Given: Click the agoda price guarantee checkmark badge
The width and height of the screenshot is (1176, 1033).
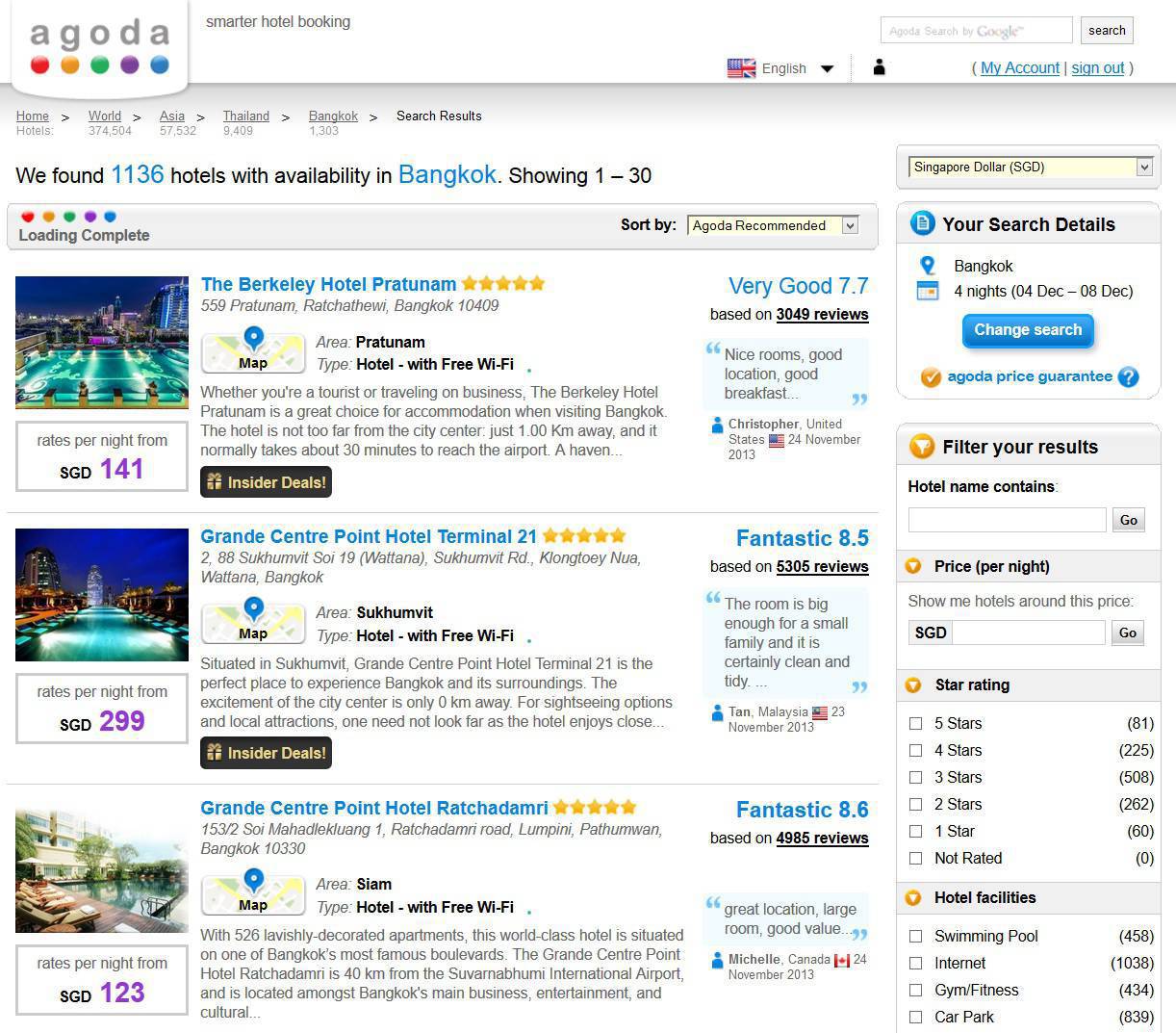Looking at the screenshot, I should pos(931,377).
